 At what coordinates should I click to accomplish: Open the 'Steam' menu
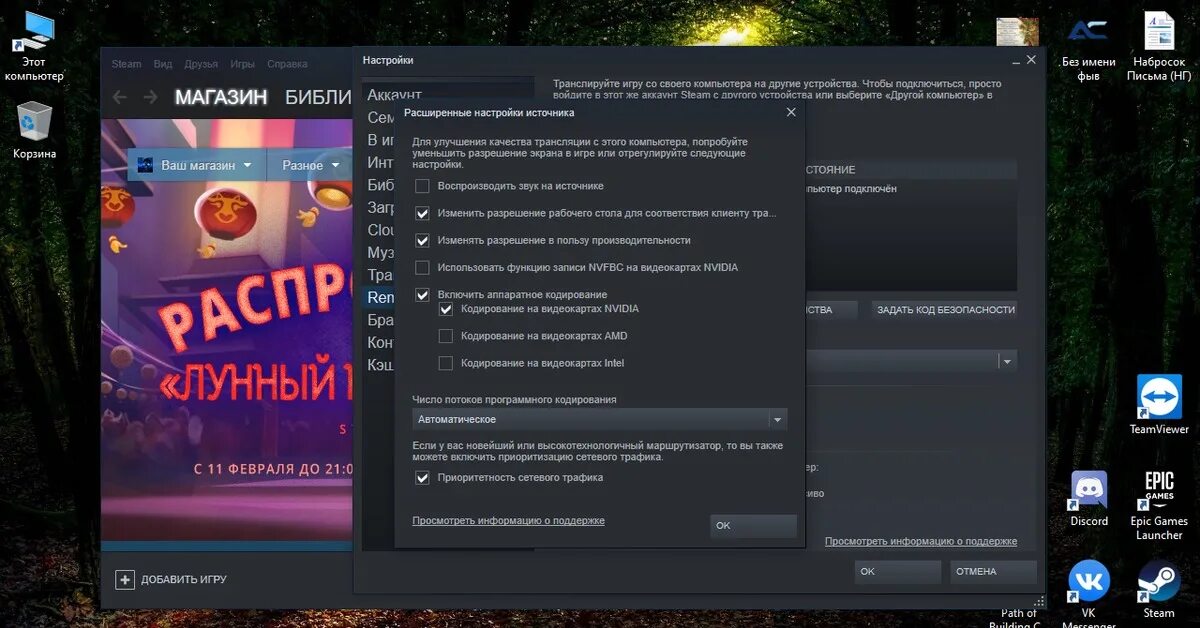[126, 64]
